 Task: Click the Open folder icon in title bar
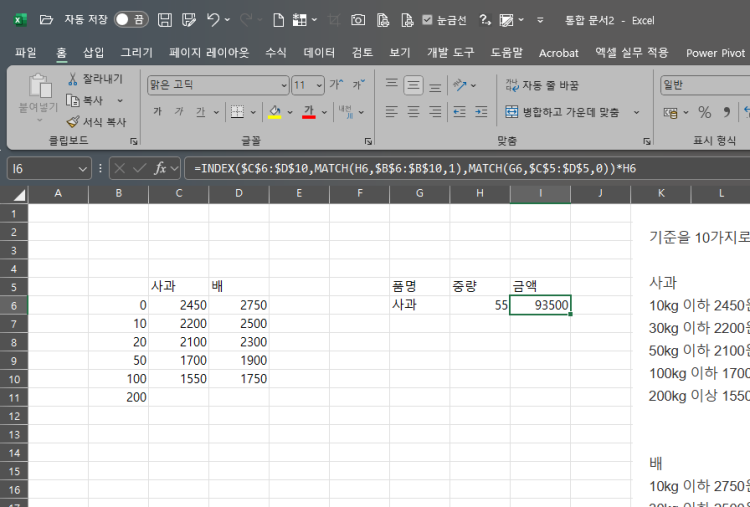(x=46, y=19)
